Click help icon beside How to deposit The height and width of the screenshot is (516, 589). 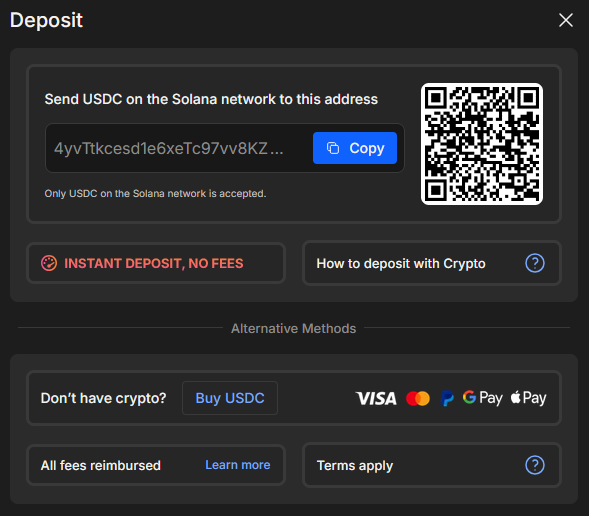tap(535, 263)
